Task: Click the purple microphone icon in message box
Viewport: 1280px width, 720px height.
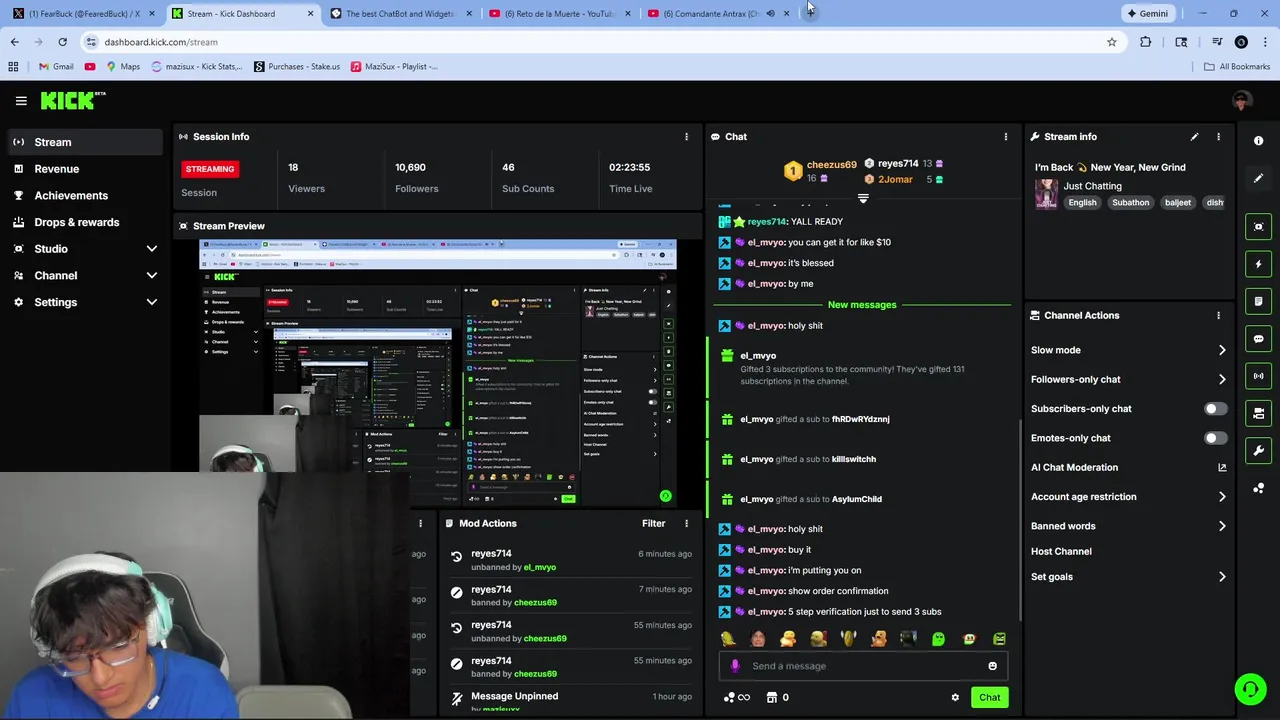Action: (735, 666)
